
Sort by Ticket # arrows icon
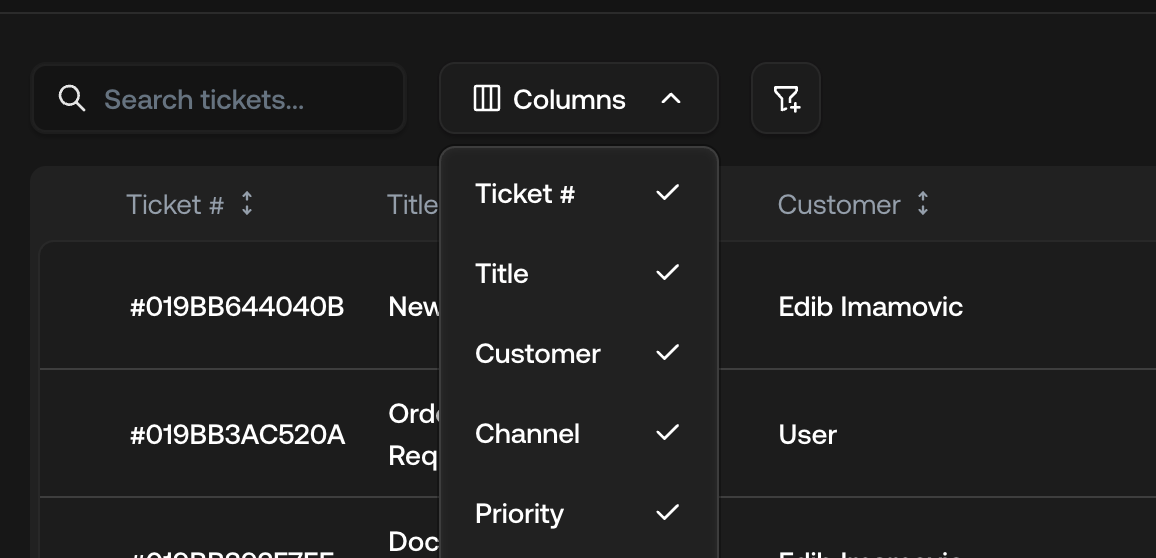click(x=247, y=203)
